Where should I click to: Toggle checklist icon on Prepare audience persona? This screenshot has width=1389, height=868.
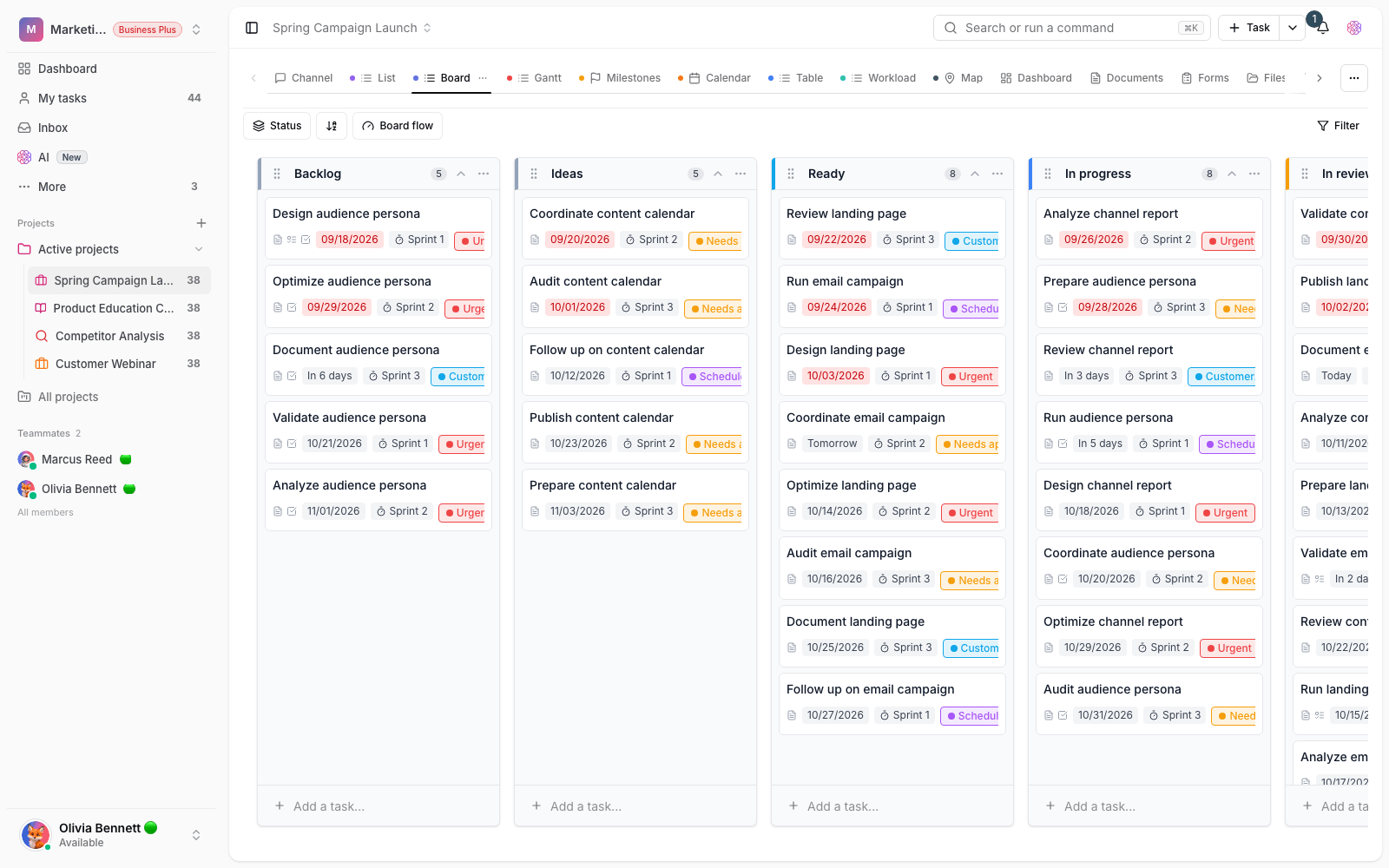click(x=1063, y=307)
